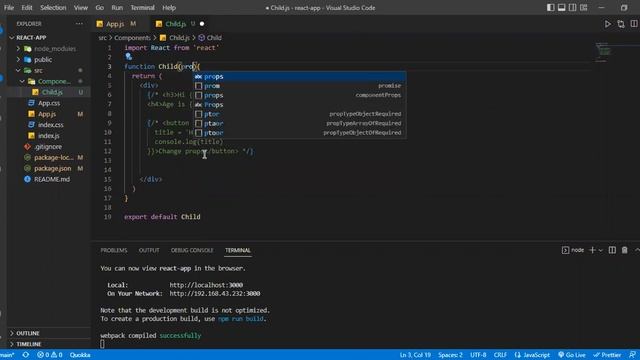This screenshot has height=360, width=640.
Task: Split the terminal panel
Action: (612, 250)
